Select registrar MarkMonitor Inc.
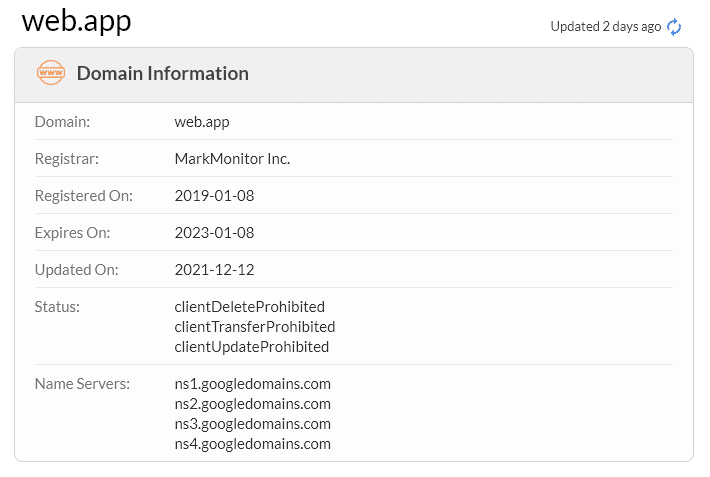Viewport: 710px width, 477px height. [232, 159]
